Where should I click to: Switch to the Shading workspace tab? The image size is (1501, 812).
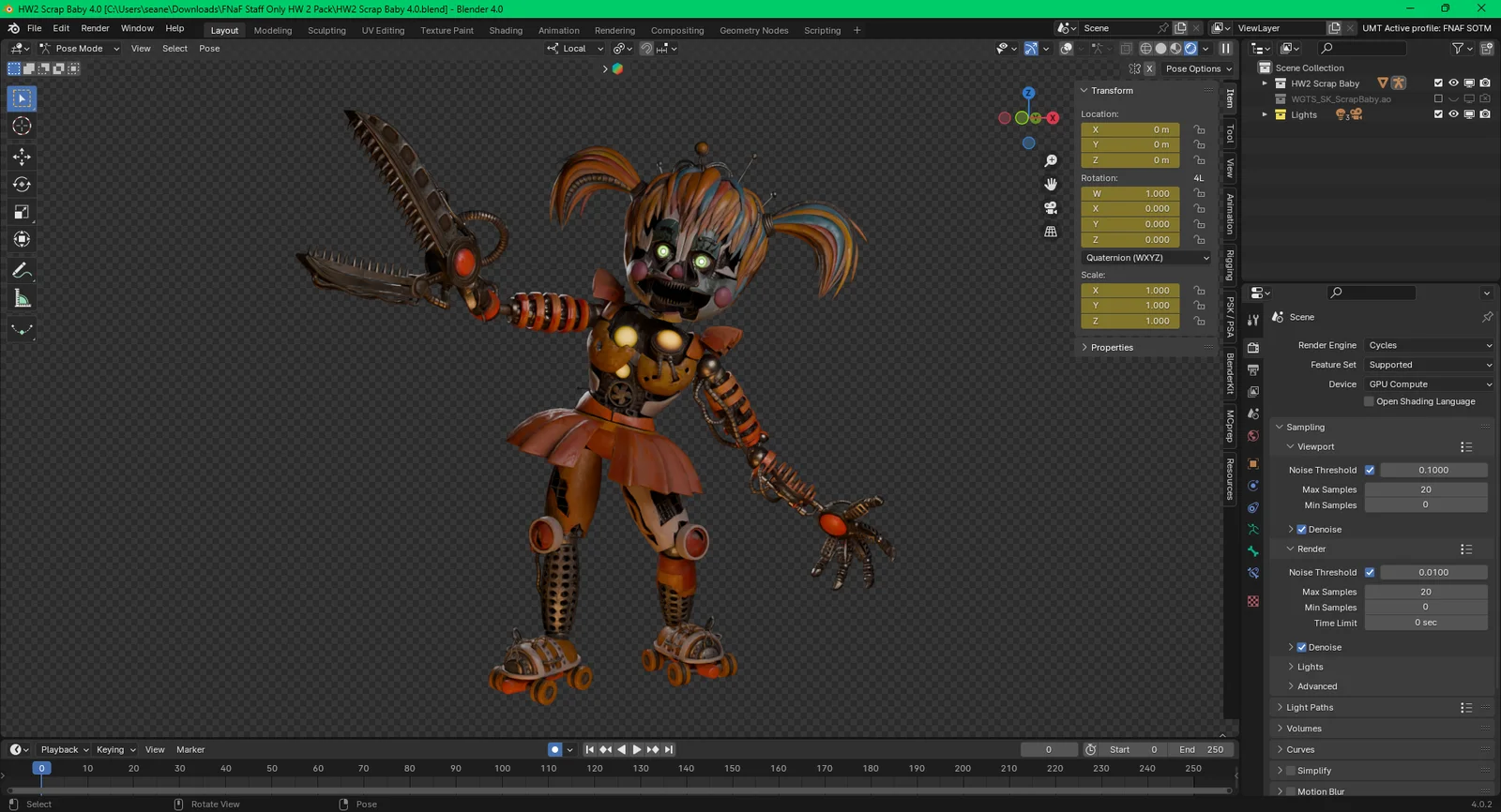pos(506,30)
